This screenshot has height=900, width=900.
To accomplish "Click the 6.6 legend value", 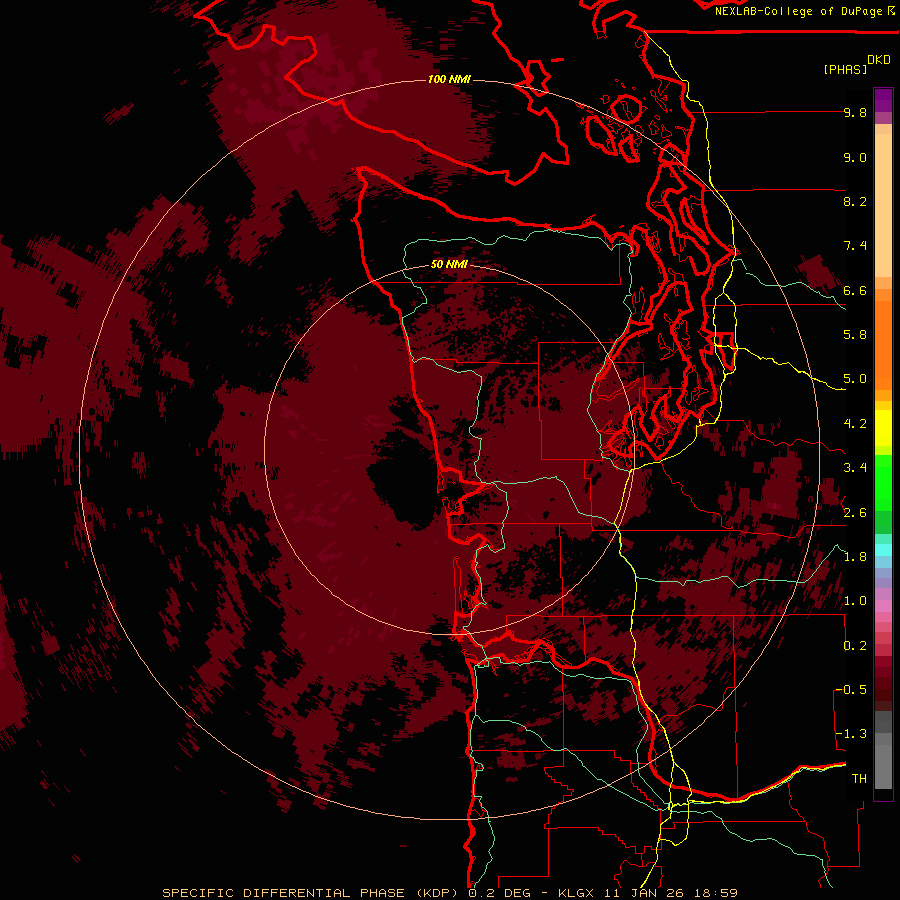I will pyautogui.click(x=855, y=290).
